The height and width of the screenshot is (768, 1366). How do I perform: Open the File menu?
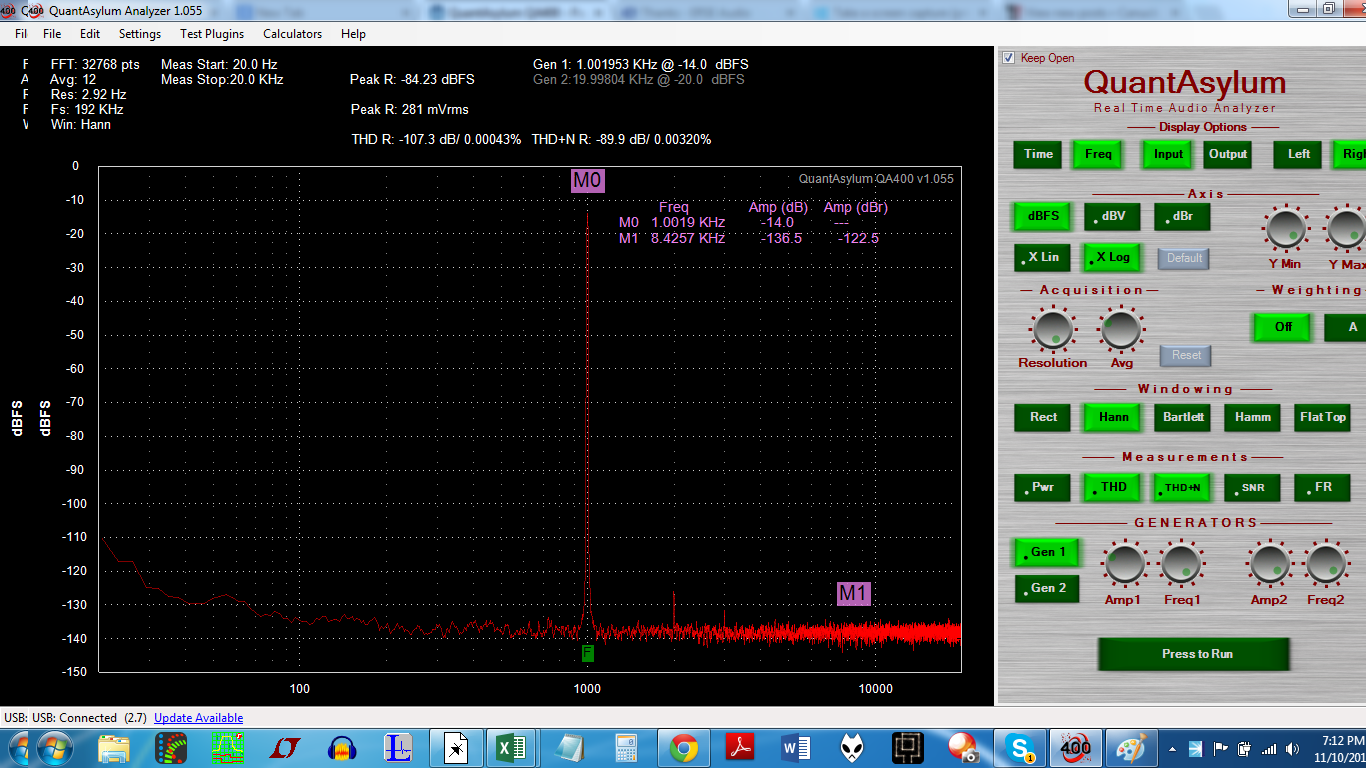click(52, 34)
